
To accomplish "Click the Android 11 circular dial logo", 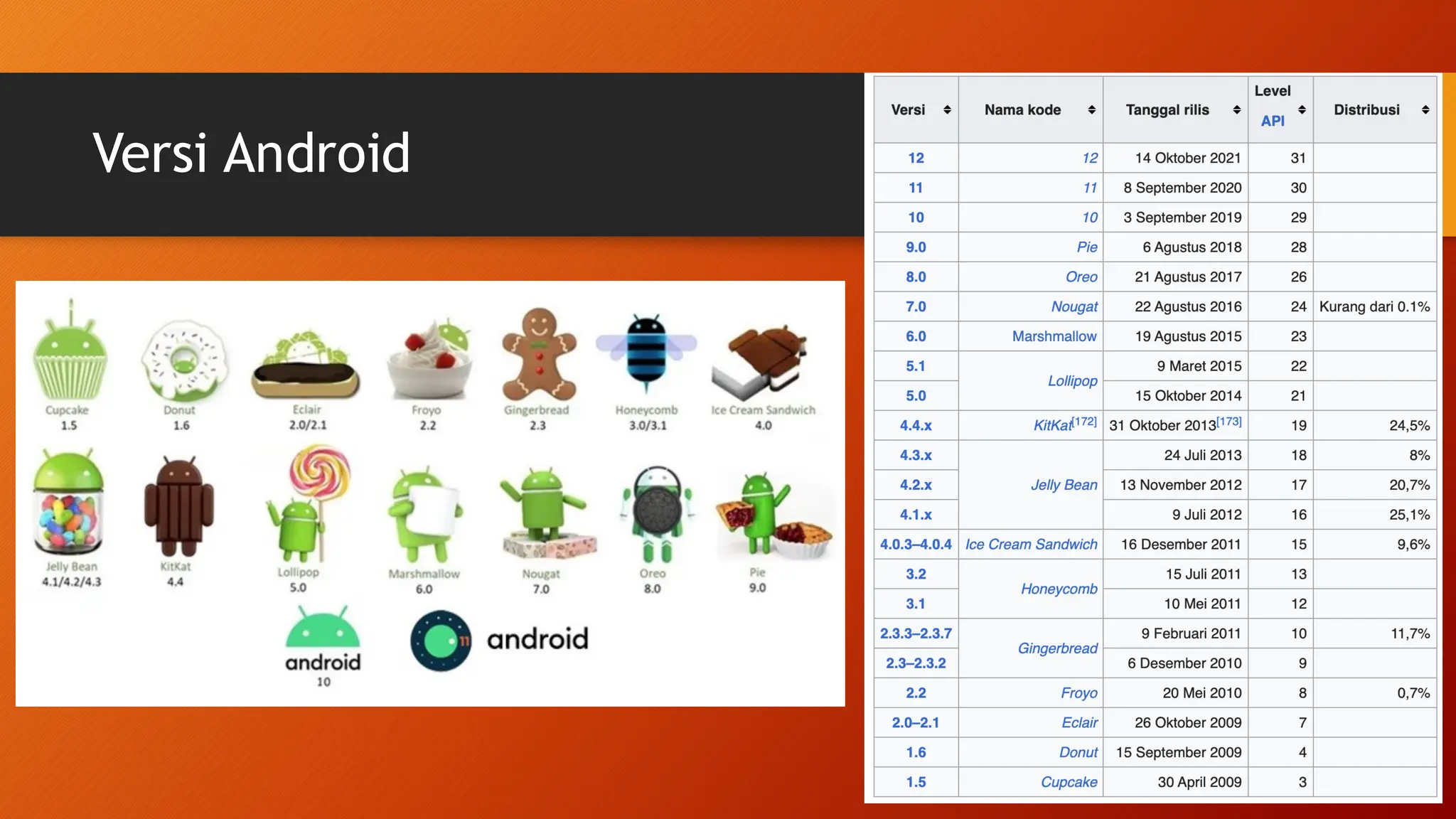I will [x=441, y=641].
